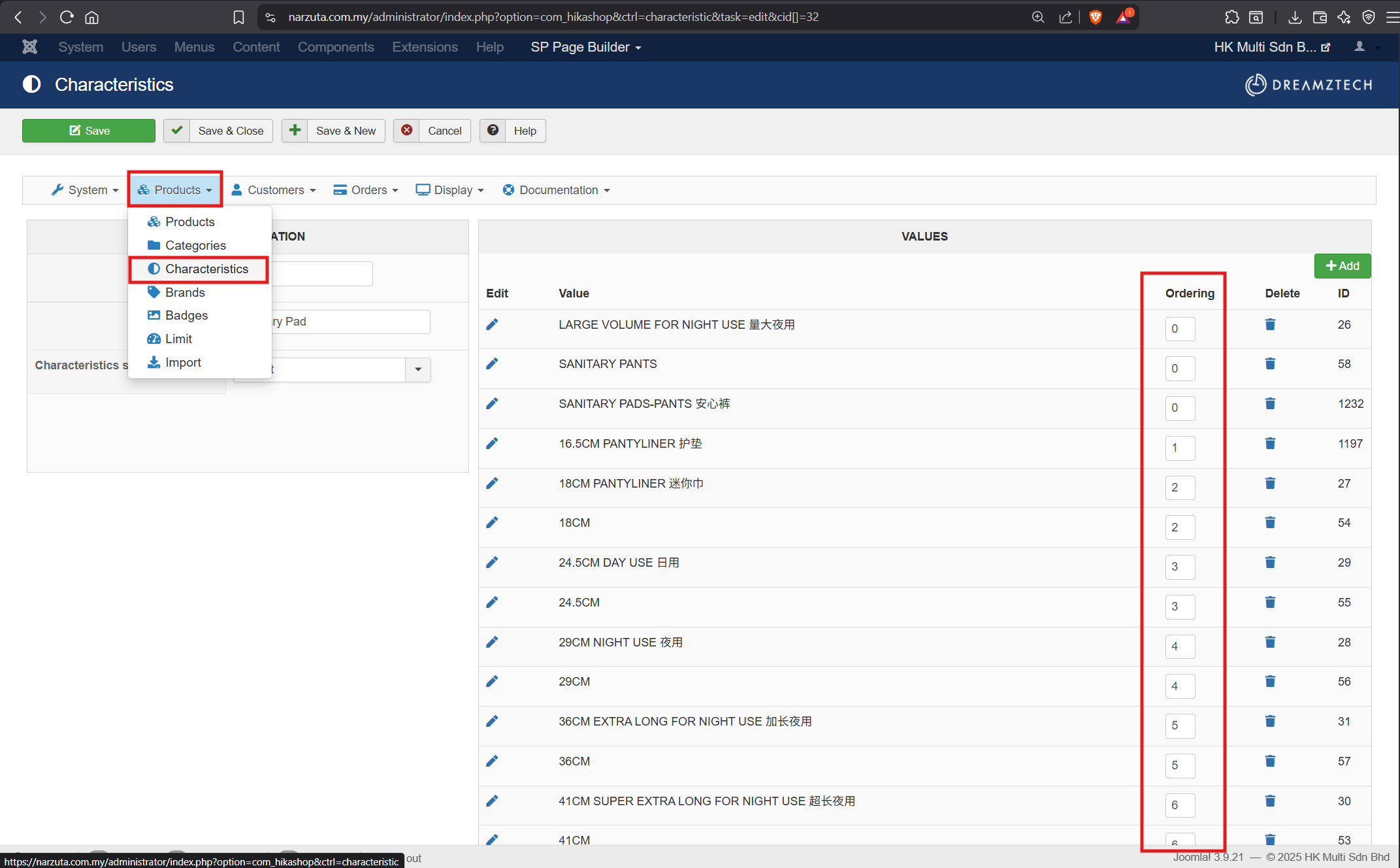Bookmark this page using bookmark icon
This screenshot has width=1400, height=868.
(x=238, y=17)
